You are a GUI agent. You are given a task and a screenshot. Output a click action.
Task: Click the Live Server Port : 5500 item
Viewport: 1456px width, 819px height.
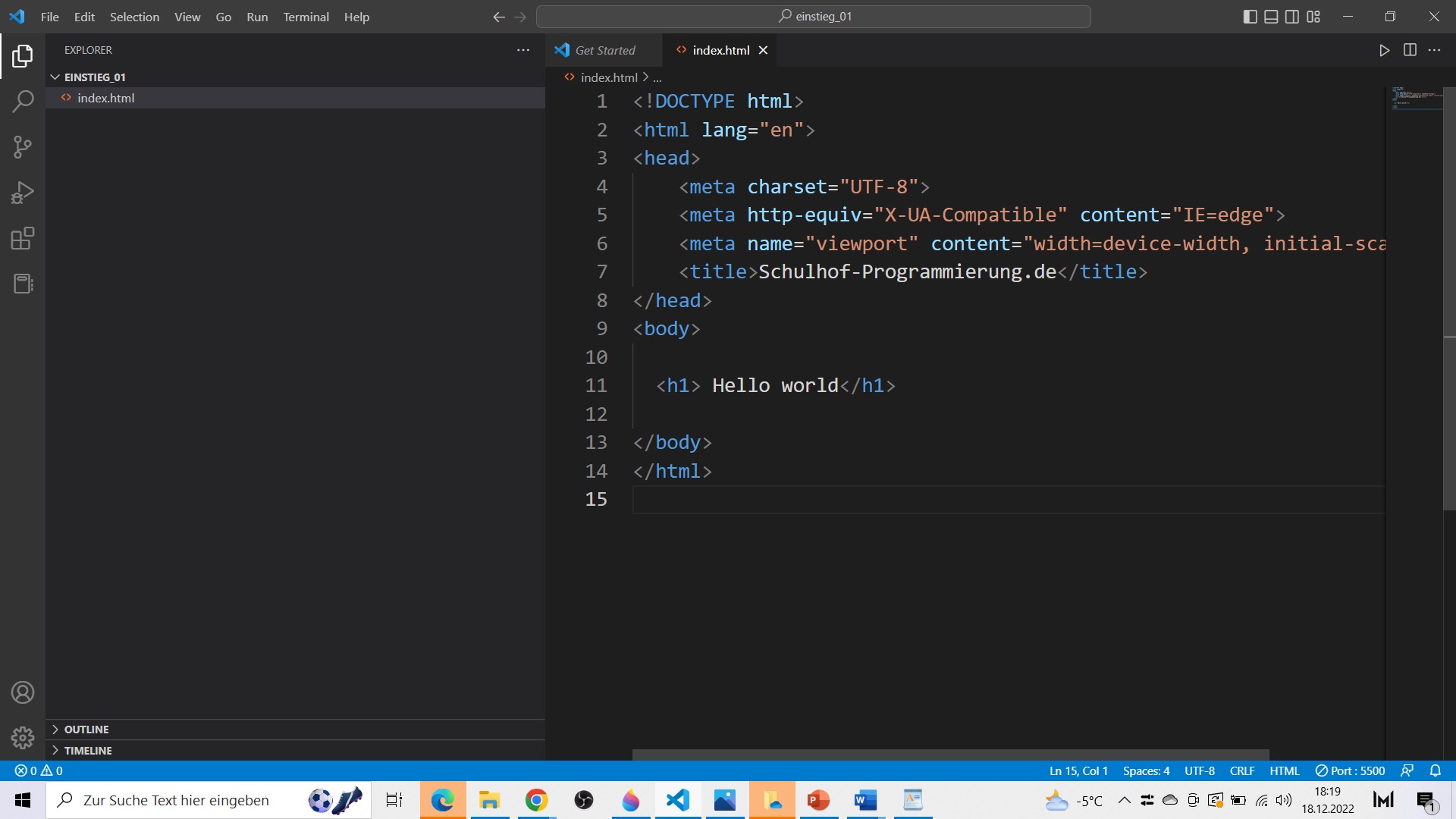coord(1350,770)
